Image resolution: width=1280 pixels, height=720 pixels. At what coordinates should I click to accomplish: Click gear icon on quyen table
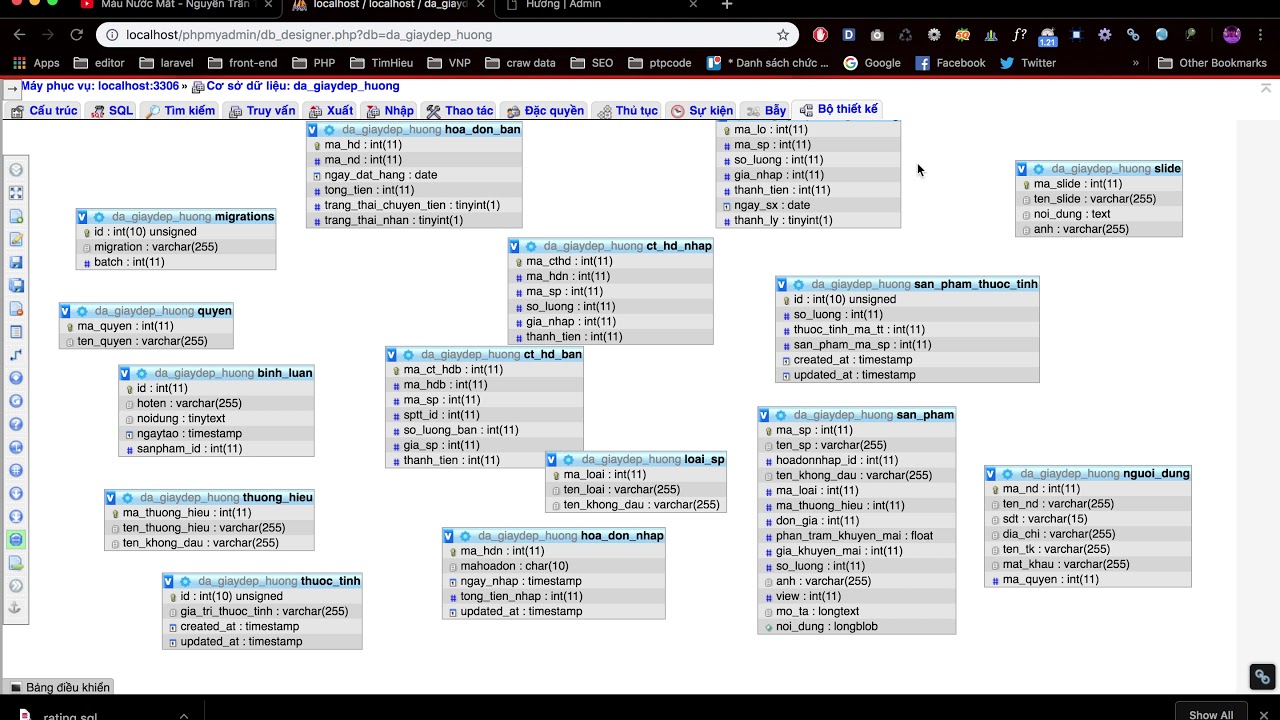(82, 311)
